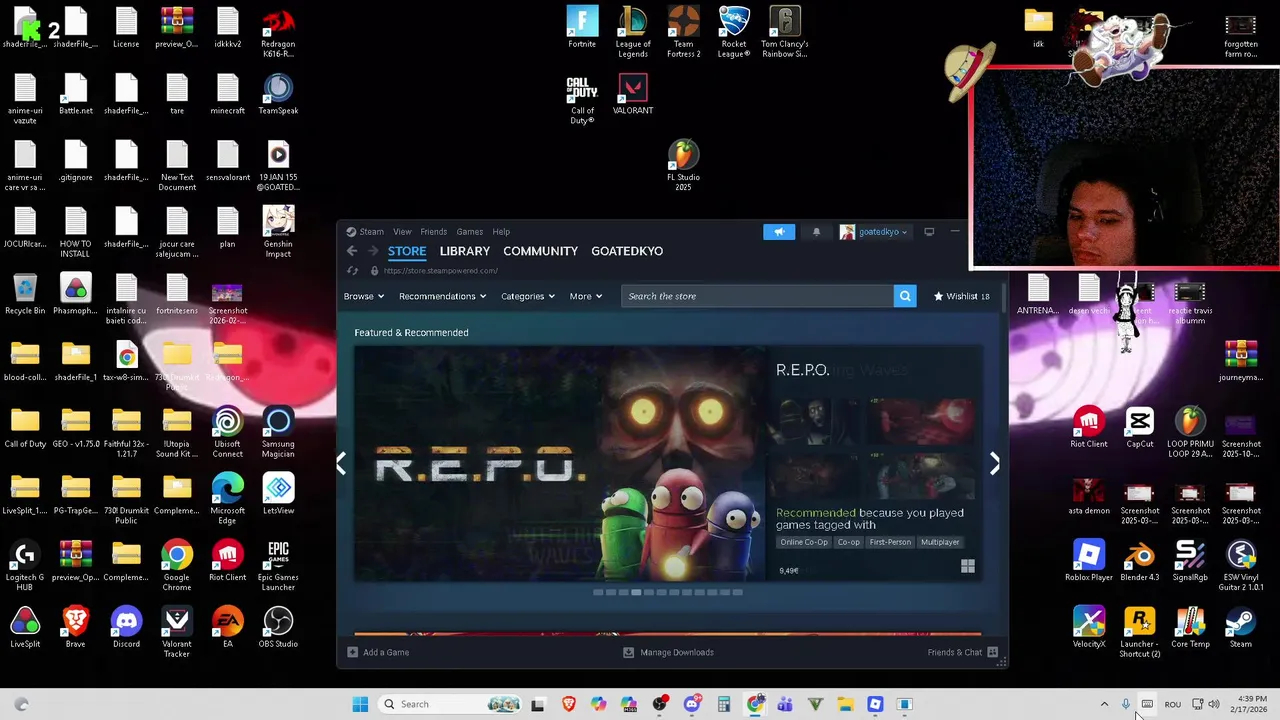Select Recycle Bin desktop icon
This screenshot has height=720, width=1280.
[x=25, y=294]
